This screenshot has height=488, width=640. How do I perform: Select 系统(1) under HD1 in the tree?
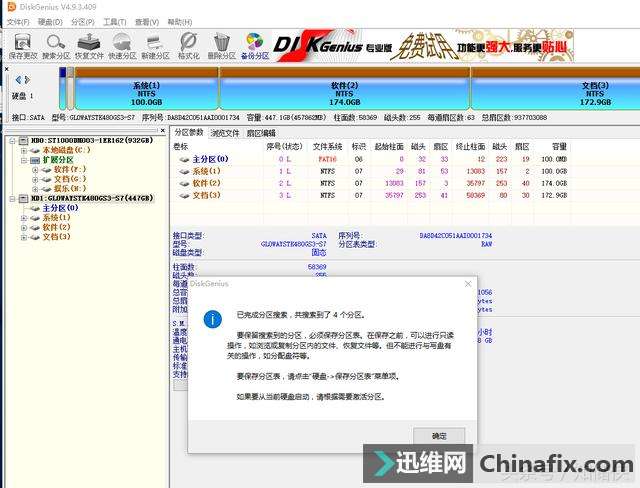[56, 218]
